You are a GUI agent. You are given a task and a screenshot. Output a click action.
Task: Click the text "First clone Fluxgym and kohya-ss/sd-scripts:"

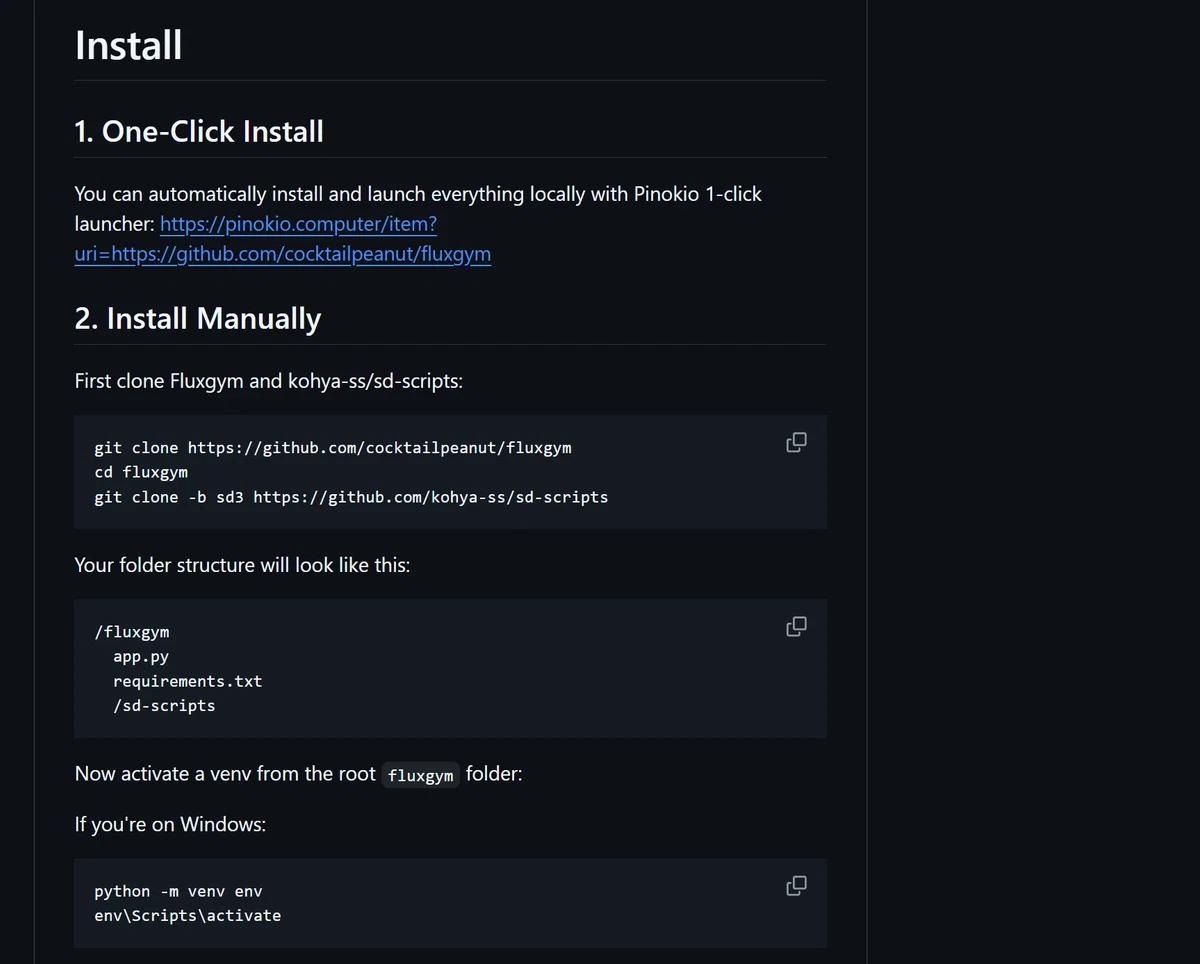point(269,381)
